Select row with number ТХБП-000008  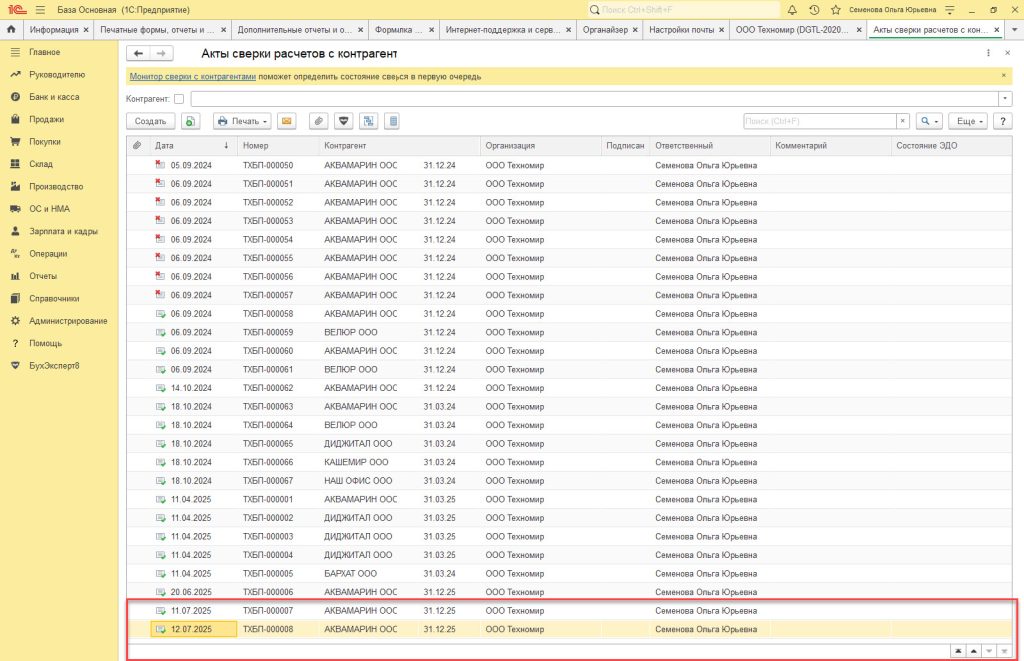click(569, 629)
